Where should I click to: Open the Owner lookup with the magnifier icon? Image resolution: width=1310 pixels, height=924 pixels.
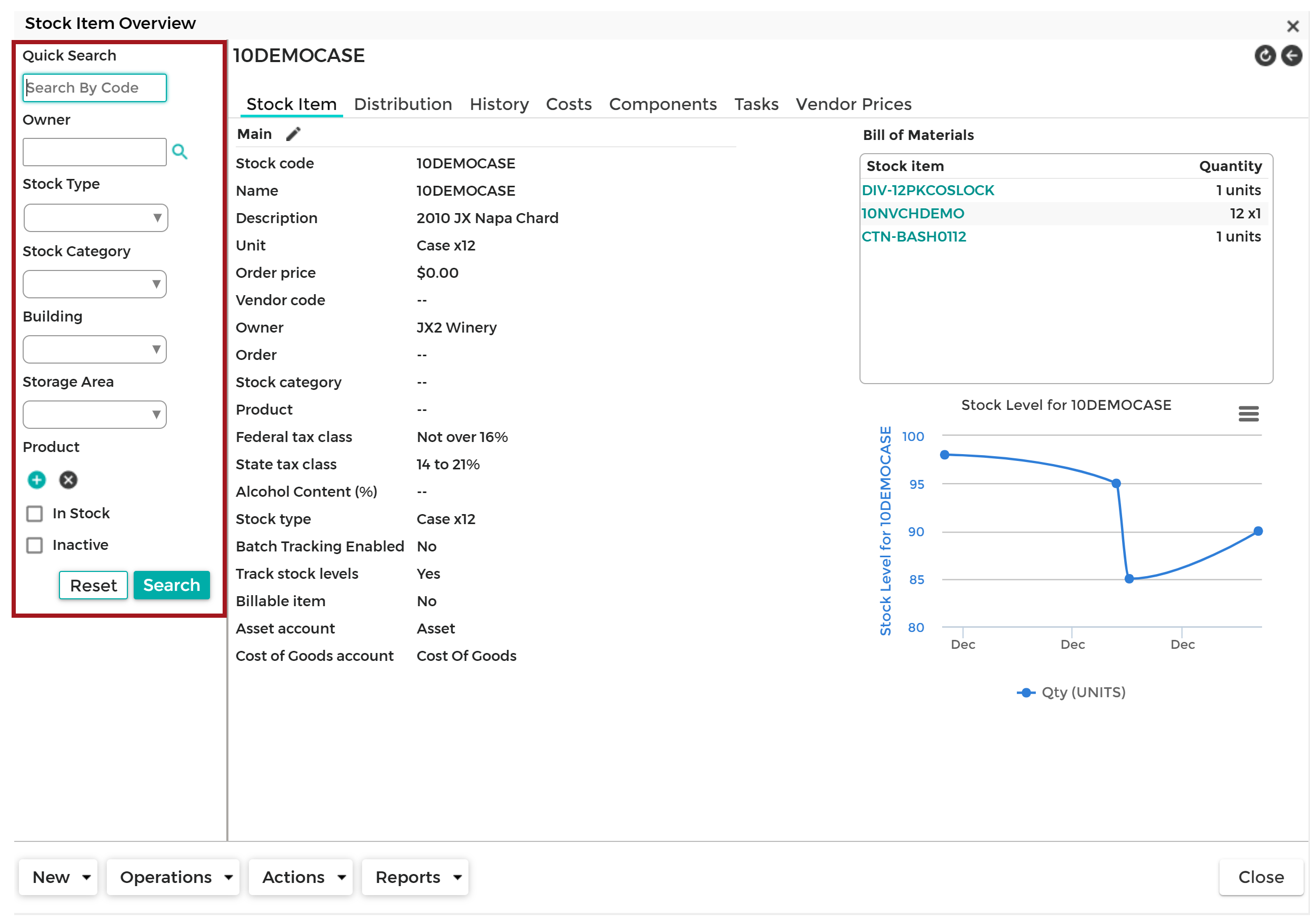(179, 152)
